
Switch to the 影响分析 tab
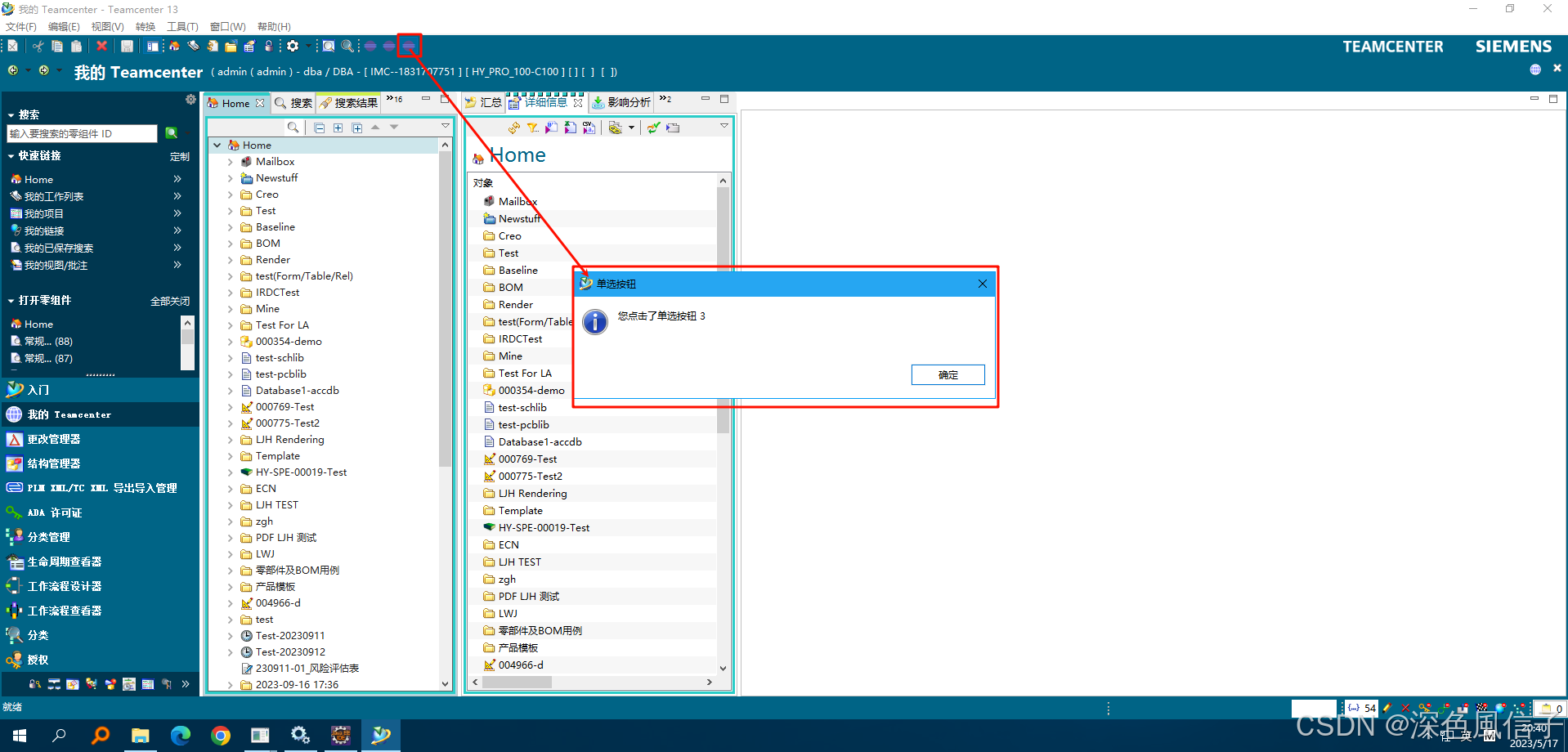pyautogui.click(x=621, y=102)
